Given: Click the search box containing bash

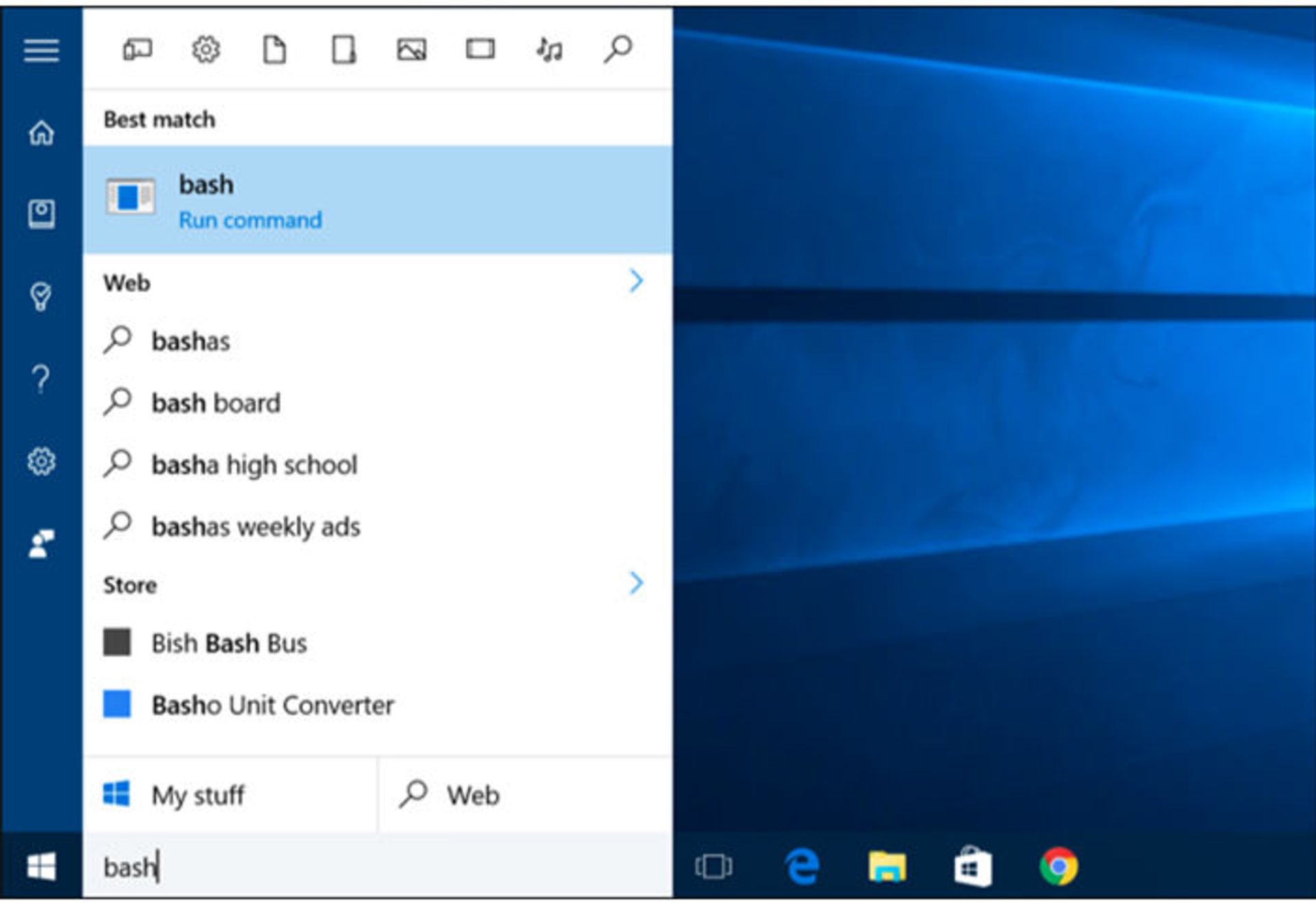Looking at the screenshot, I should pos(378,867).
